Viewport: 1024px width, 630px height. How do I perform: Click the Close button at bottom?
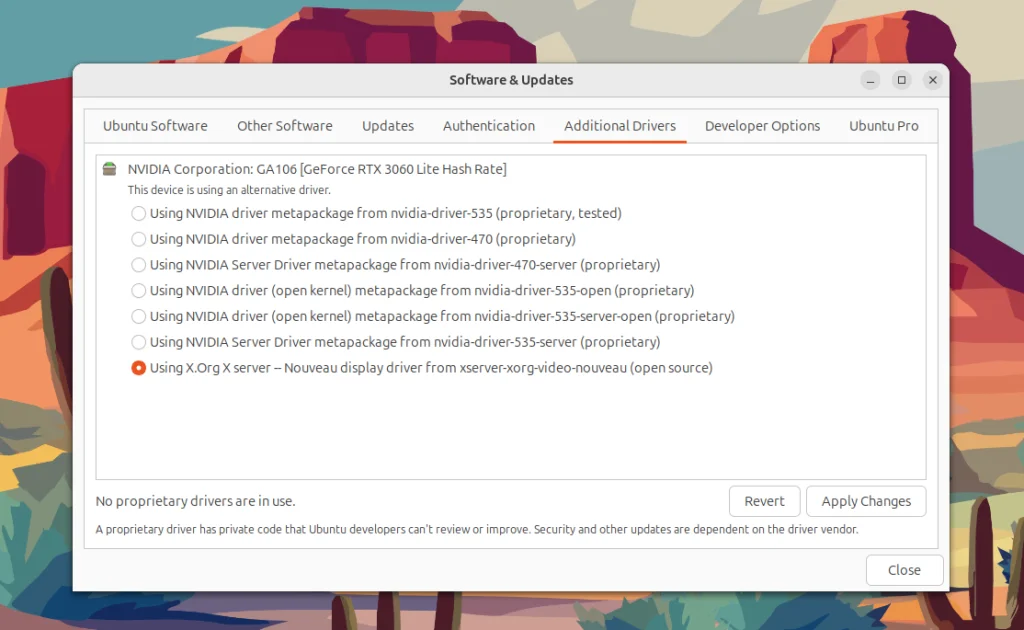click(x=904, y=571)
